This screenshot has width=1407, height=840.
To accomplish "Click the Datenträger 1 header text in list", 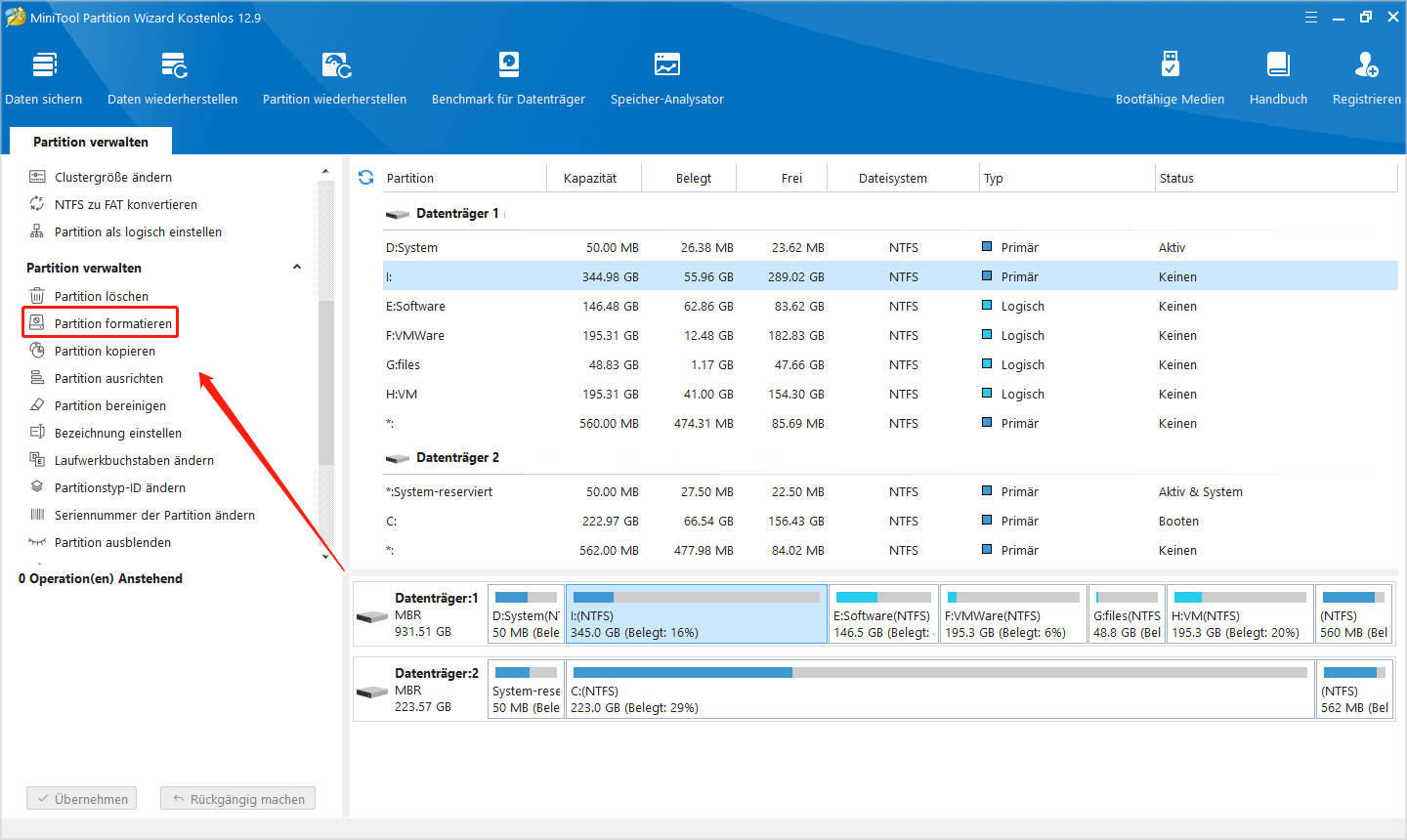I will click(457, 213).
